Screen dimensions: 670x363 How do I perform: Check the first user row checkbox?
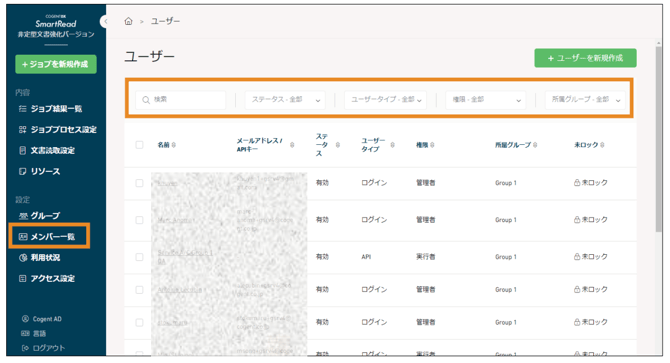[x=139, y=183]
